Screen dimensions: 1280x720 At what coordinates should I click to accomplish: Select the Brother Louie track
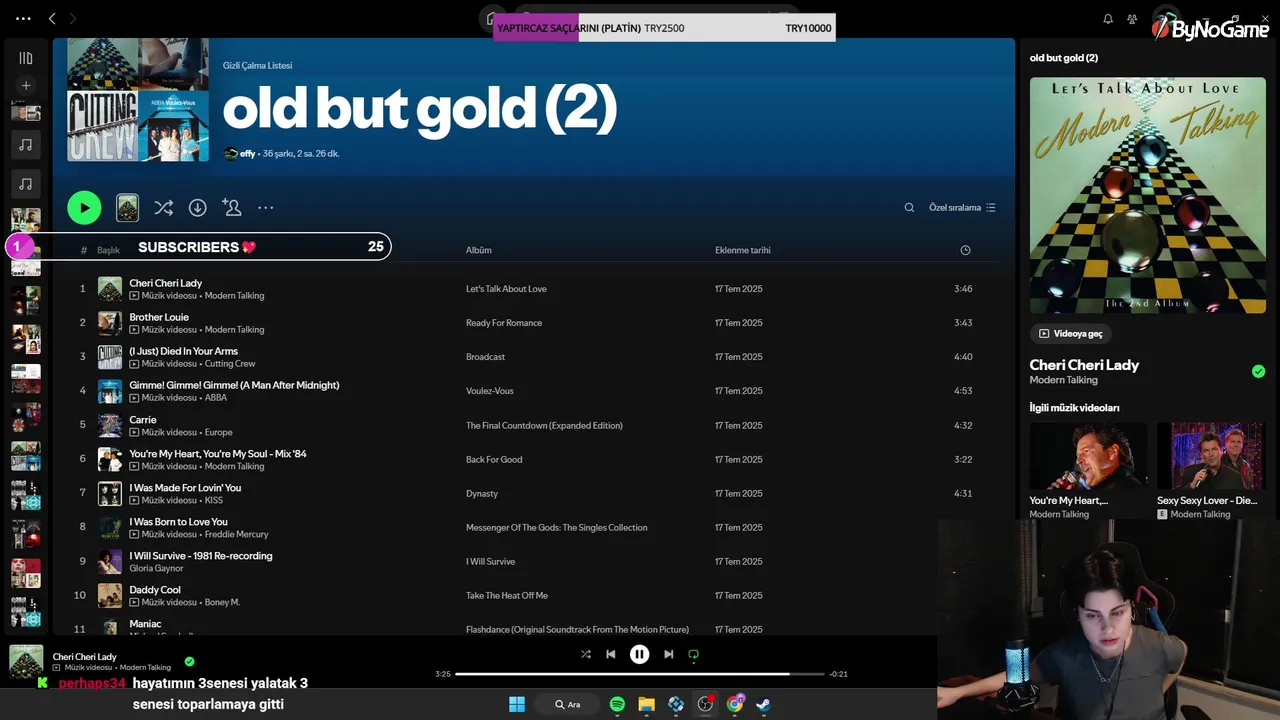pyautogui.click(x=159, y=317)
